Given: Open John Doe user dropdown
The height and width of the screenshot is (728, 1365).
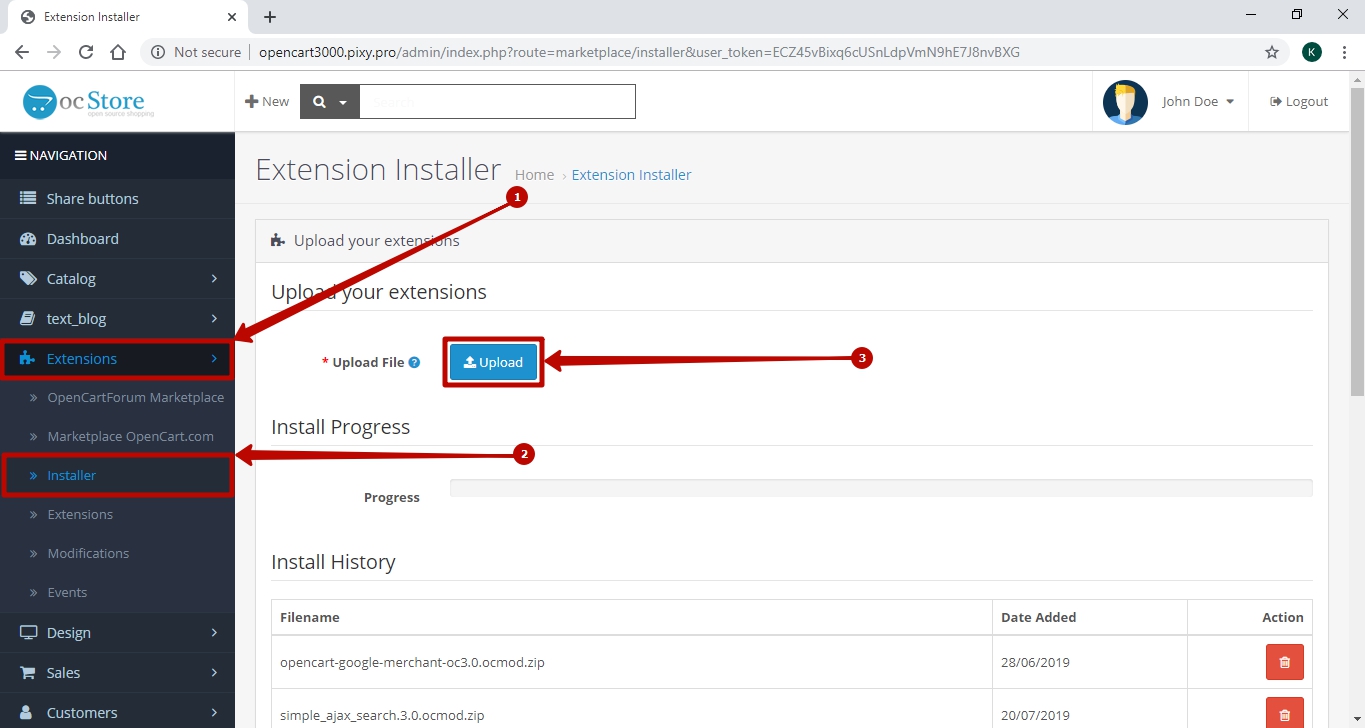Looking at the screenshot, I should (x=1197, y=102).
